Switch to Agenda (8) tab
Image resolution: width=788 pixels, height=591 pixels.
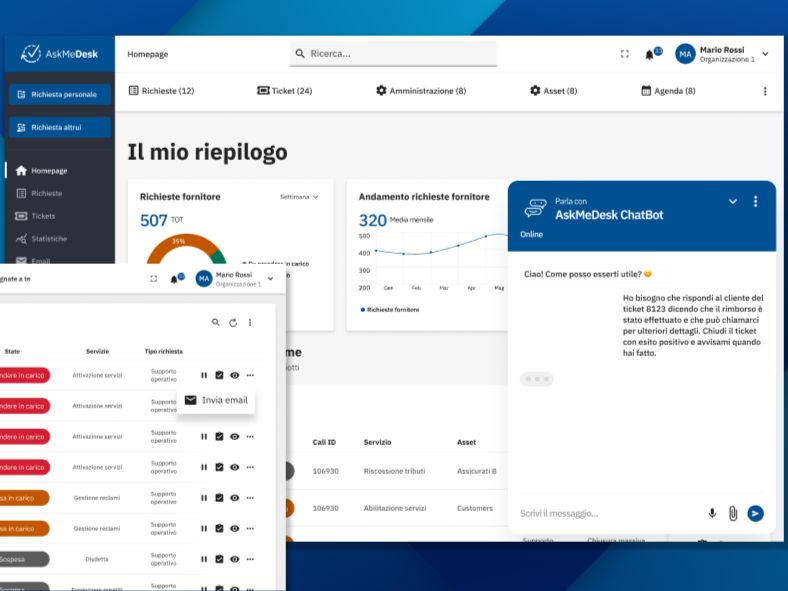tap(668, 91)
